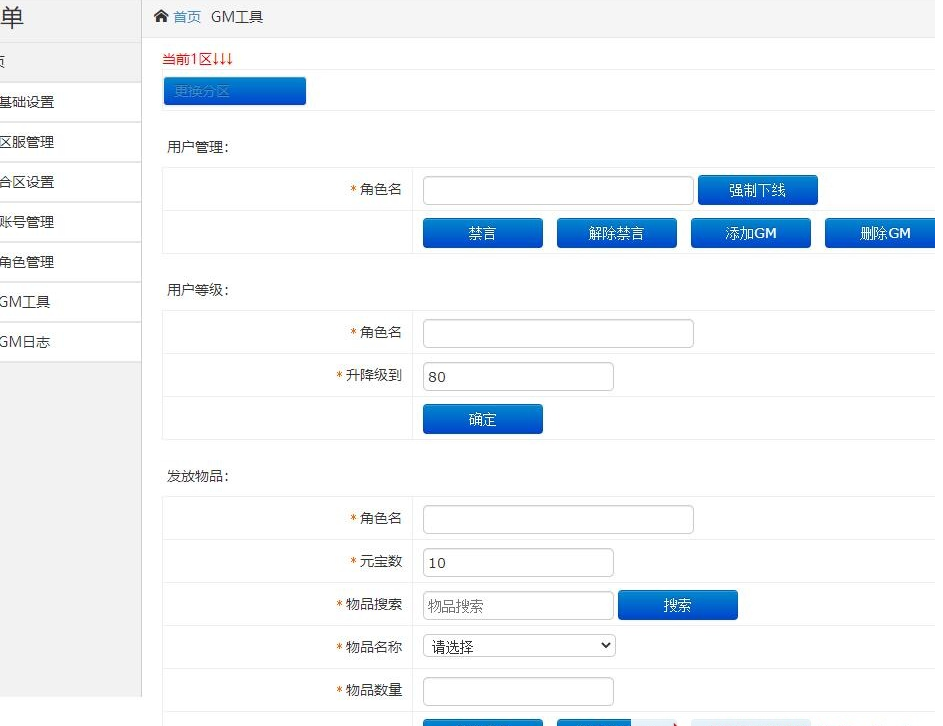Focus the 角色名 field under 用户管理
Screen dimensions: 943x726
click(558, 190)
